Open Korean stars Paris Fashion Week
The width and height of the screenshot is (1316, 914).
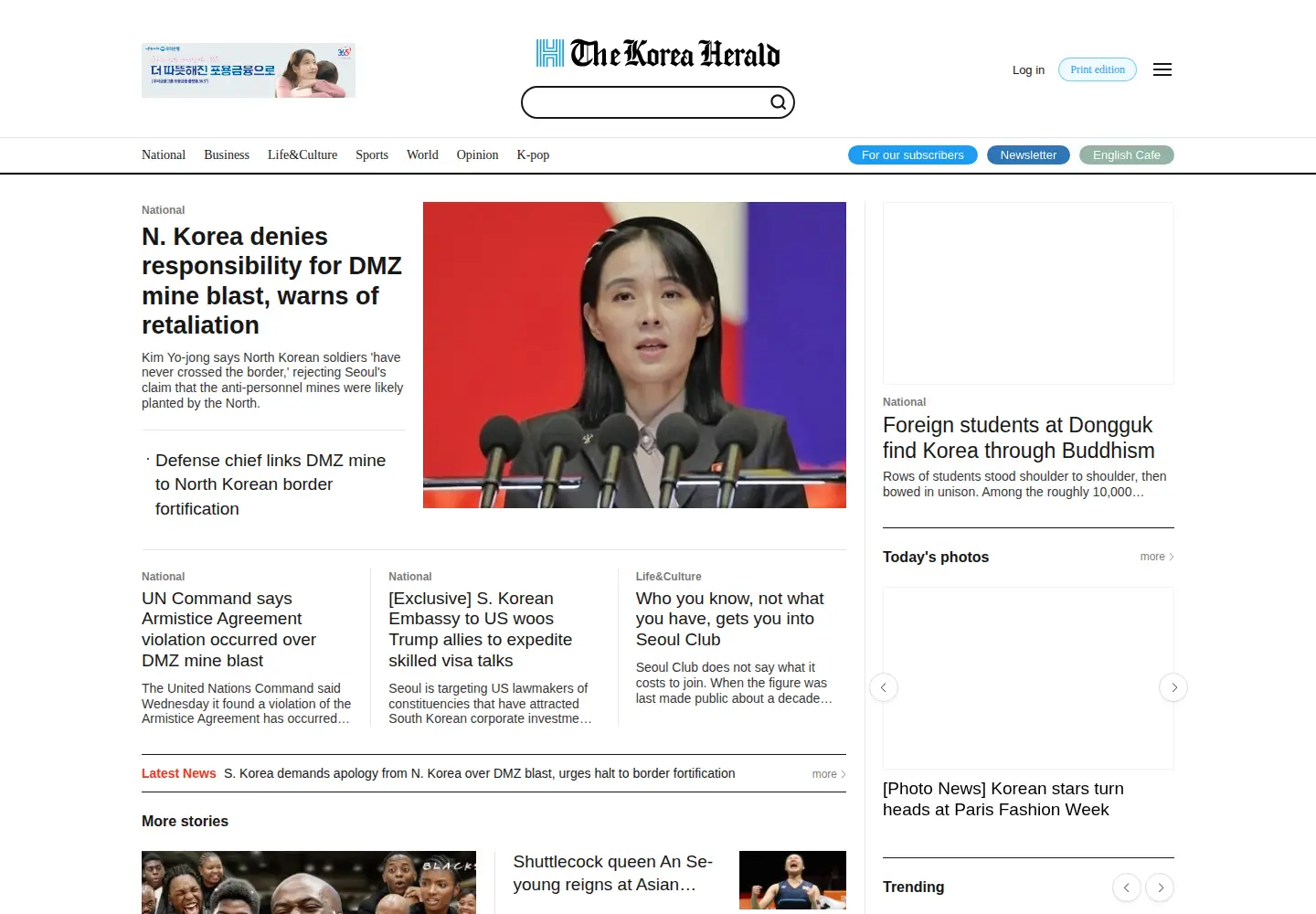click(x=1003, y=799)
